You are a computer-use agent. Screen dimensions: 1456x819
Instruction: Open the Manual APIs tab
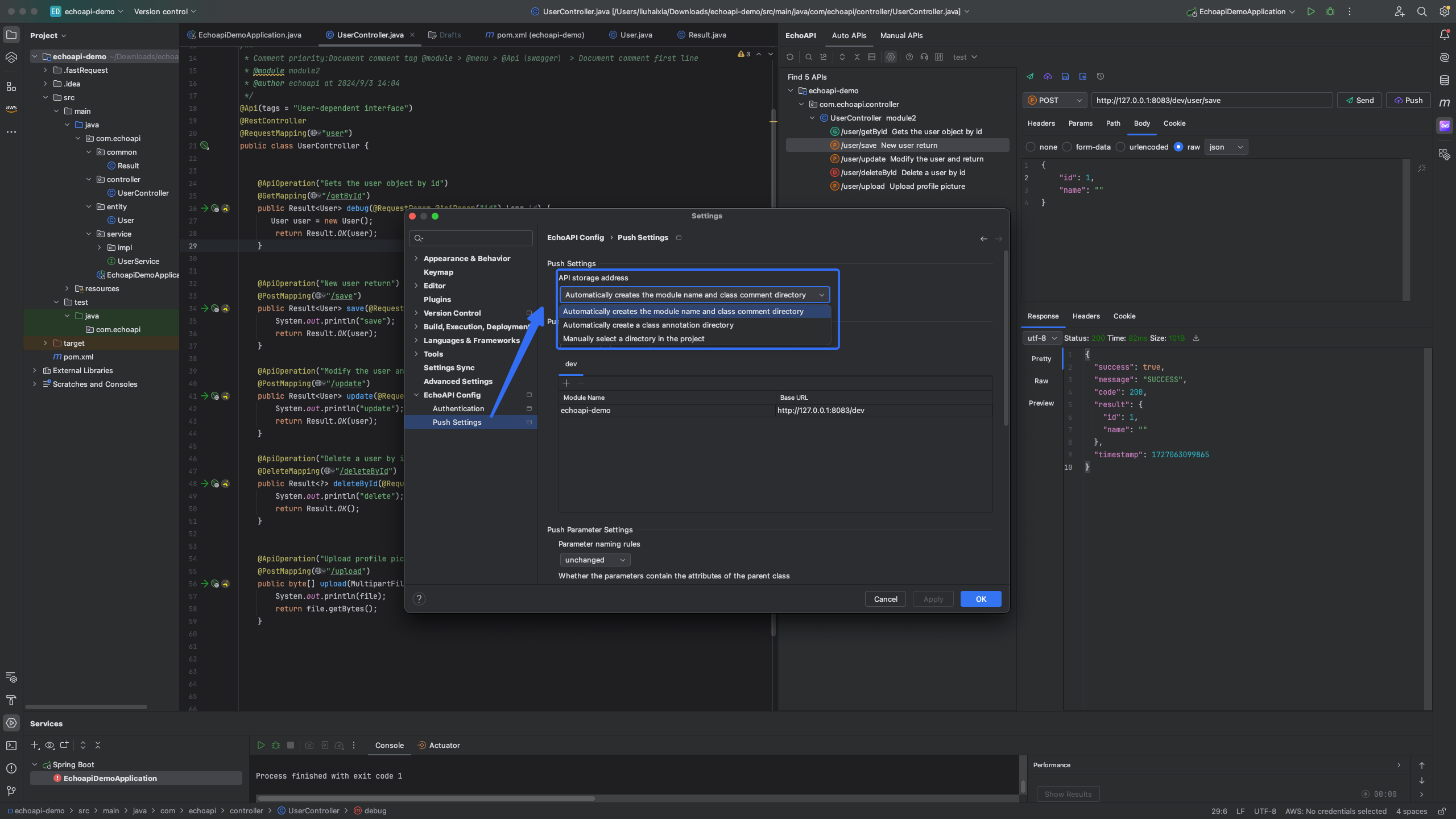pyautogui.click(x=901, y=35)
